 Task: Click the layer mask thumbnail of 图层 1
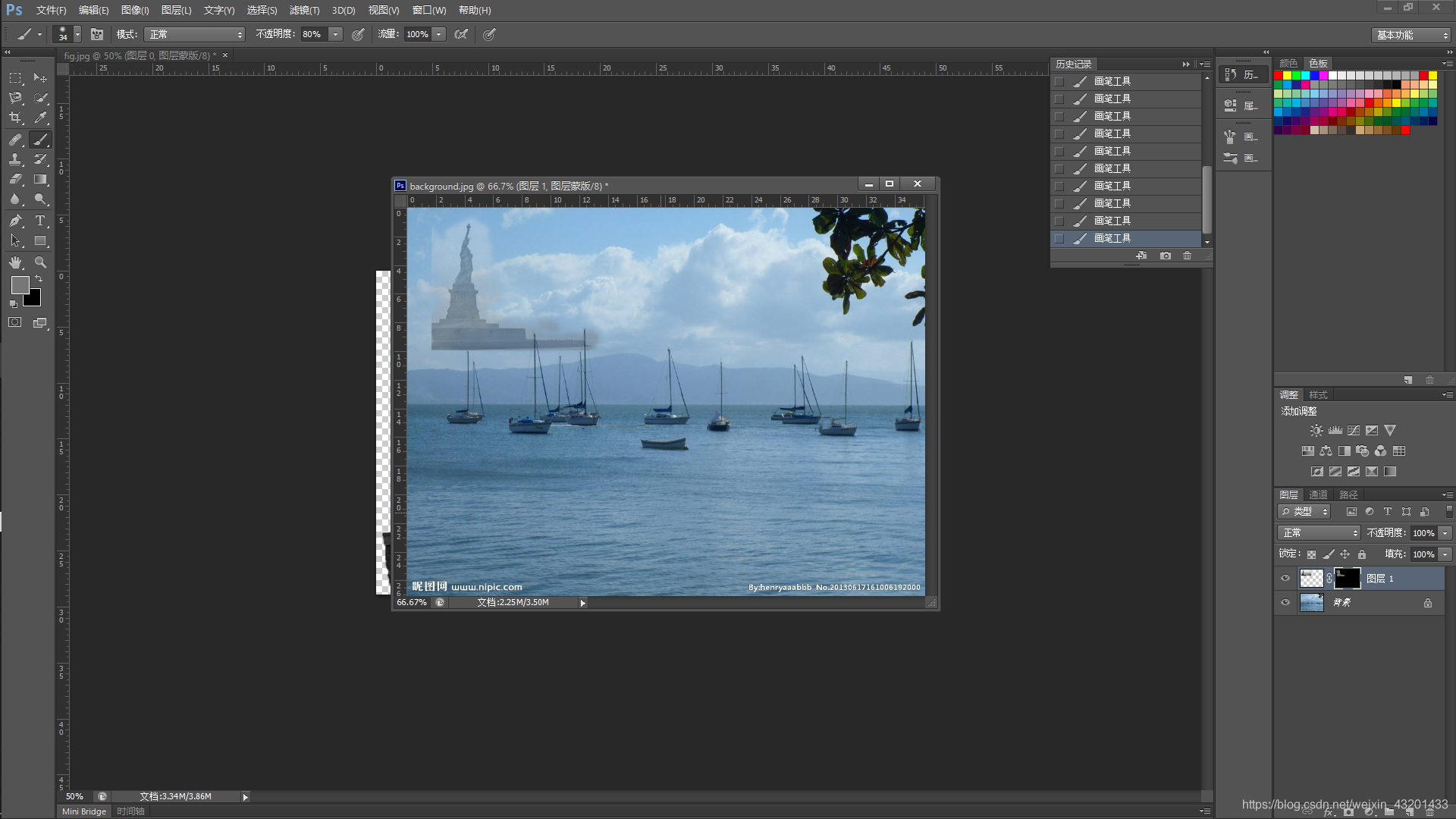(1347, 579)
